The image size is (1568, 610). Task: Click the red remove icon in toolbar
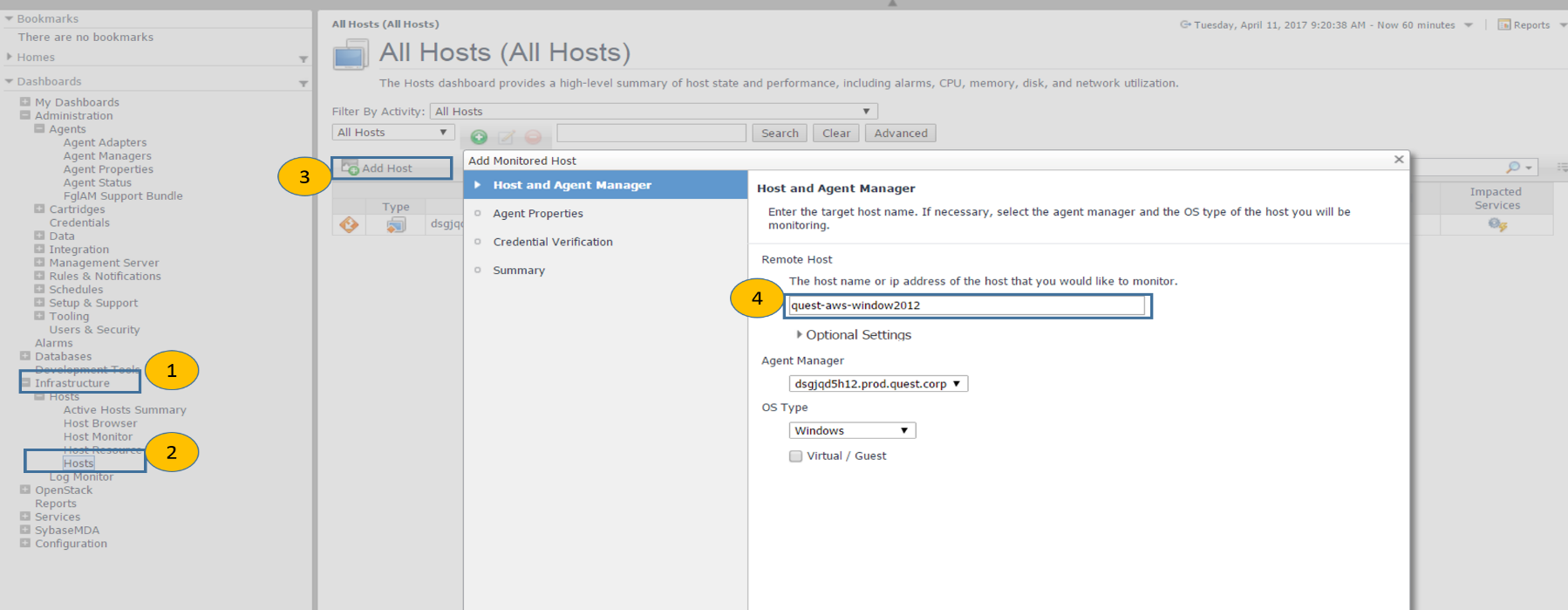(x=533, y=137)
